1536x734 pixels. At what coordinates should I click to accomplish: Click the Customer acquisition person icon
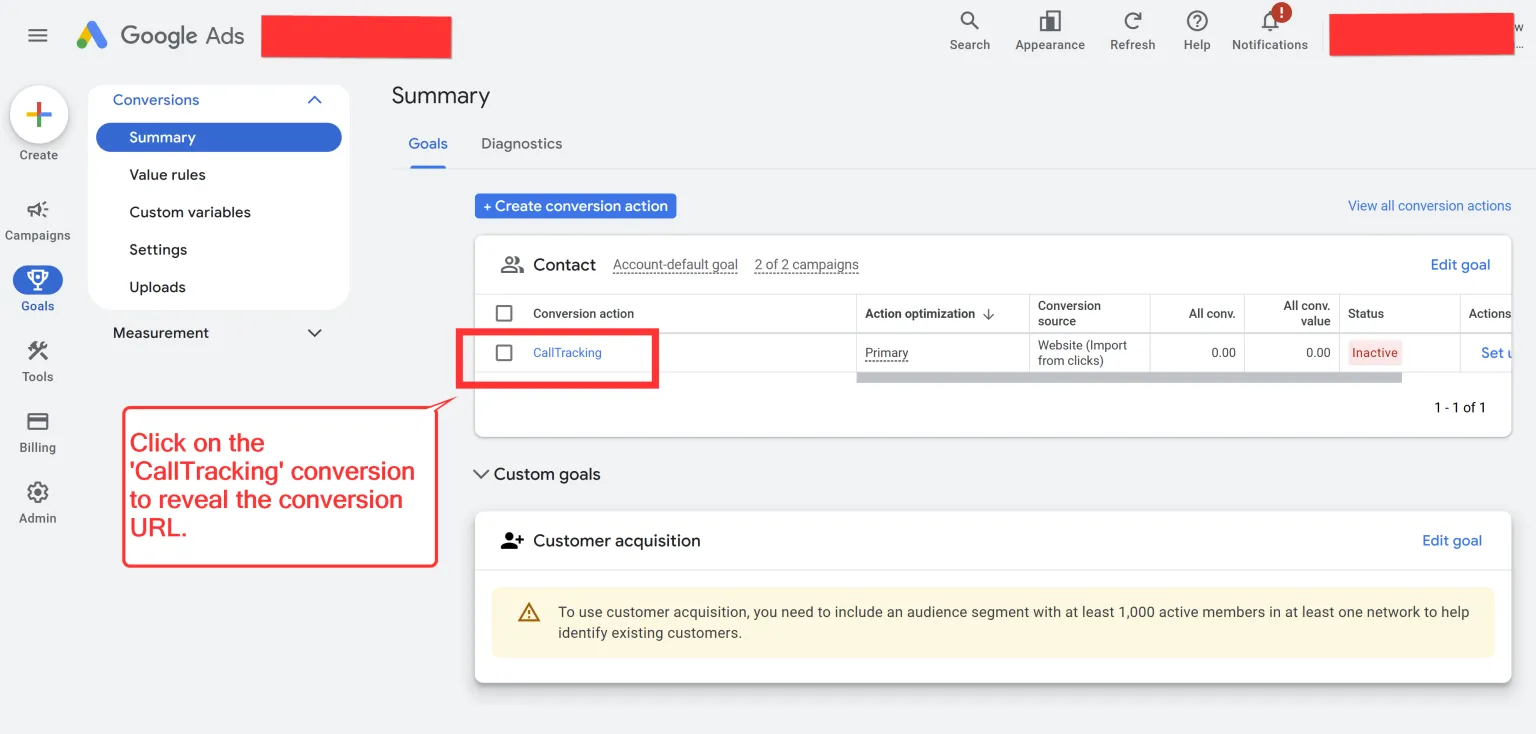pos(512,541)
